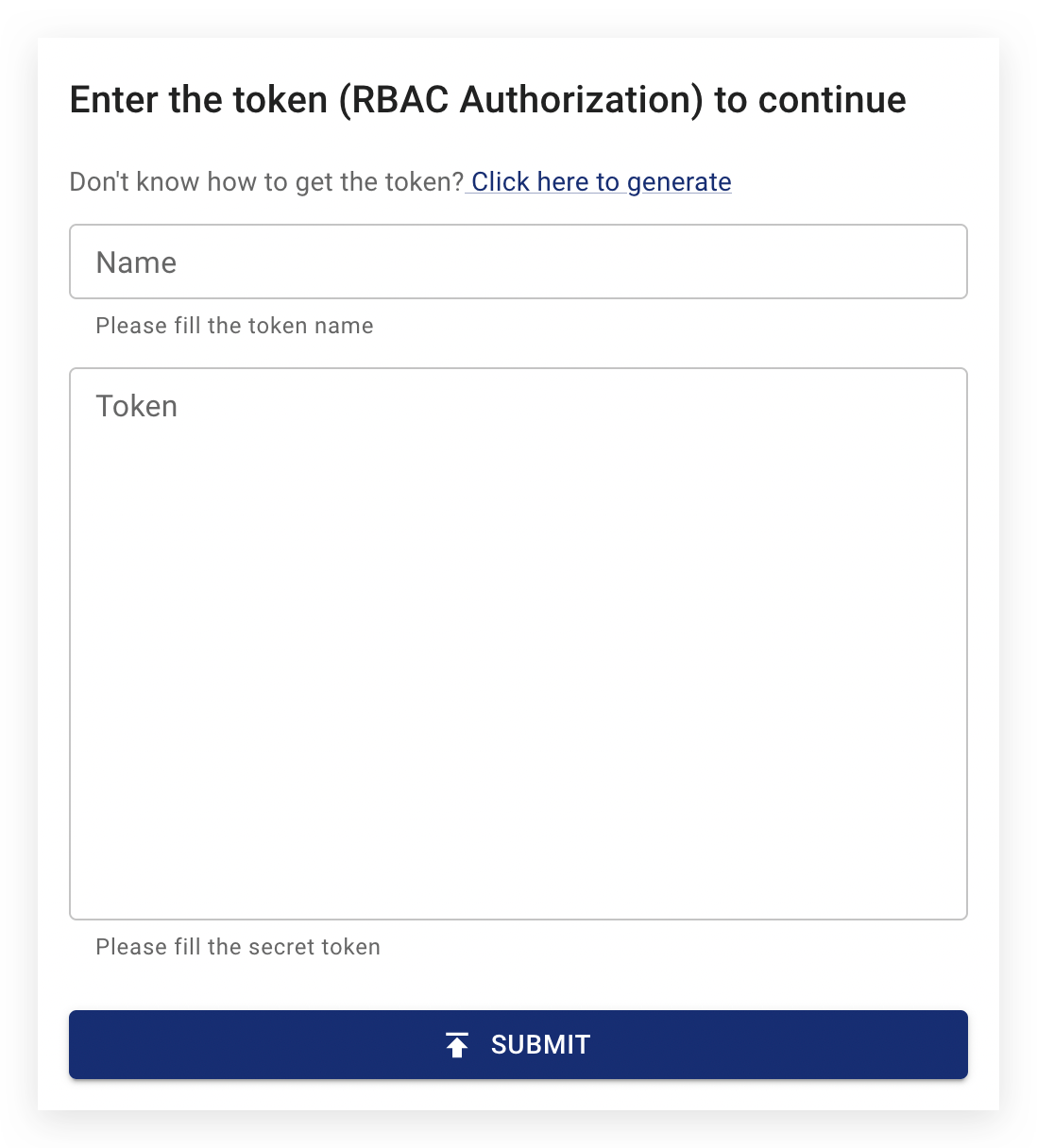The height and width of the screenshot is (1148, 1037).
Task: Click the SUBMIT label text
Action: point(540,1044)
